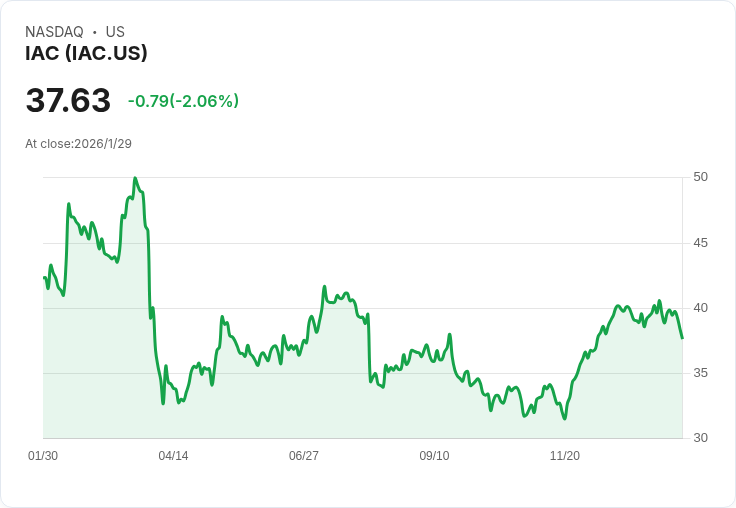This screenshot has height=508, width=736.
Task: Select the 04/14 date on the time axis
Action: [x=173, y=456]
